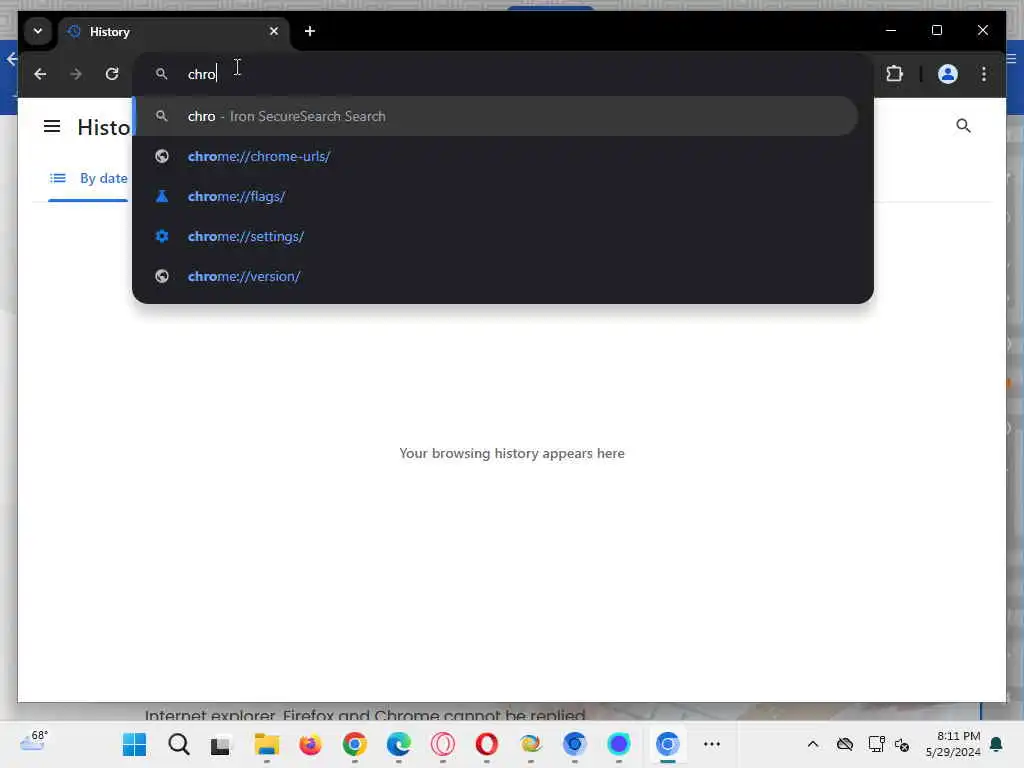This screenshot has width=1024, height=768.
Task: Click the muted volume tray icon
Action: 903,744
